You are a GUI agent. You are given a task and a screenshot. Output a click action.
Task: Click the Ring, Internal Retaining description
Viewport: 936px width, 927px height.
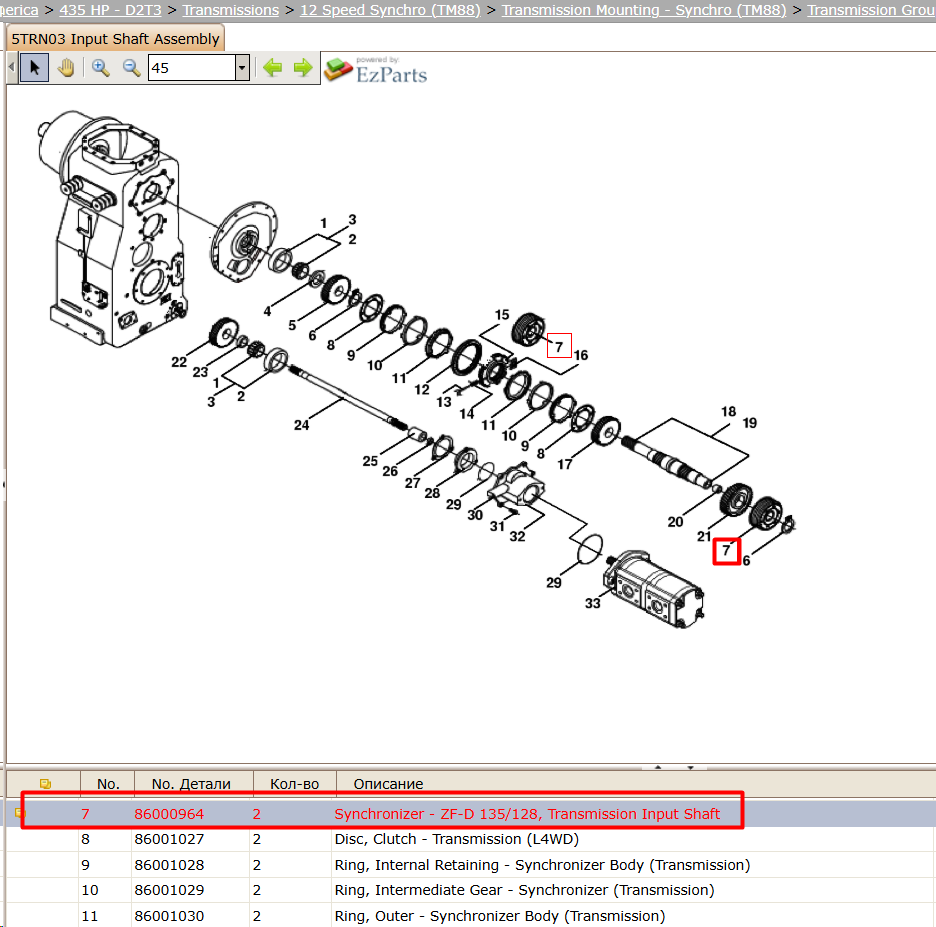542,865
